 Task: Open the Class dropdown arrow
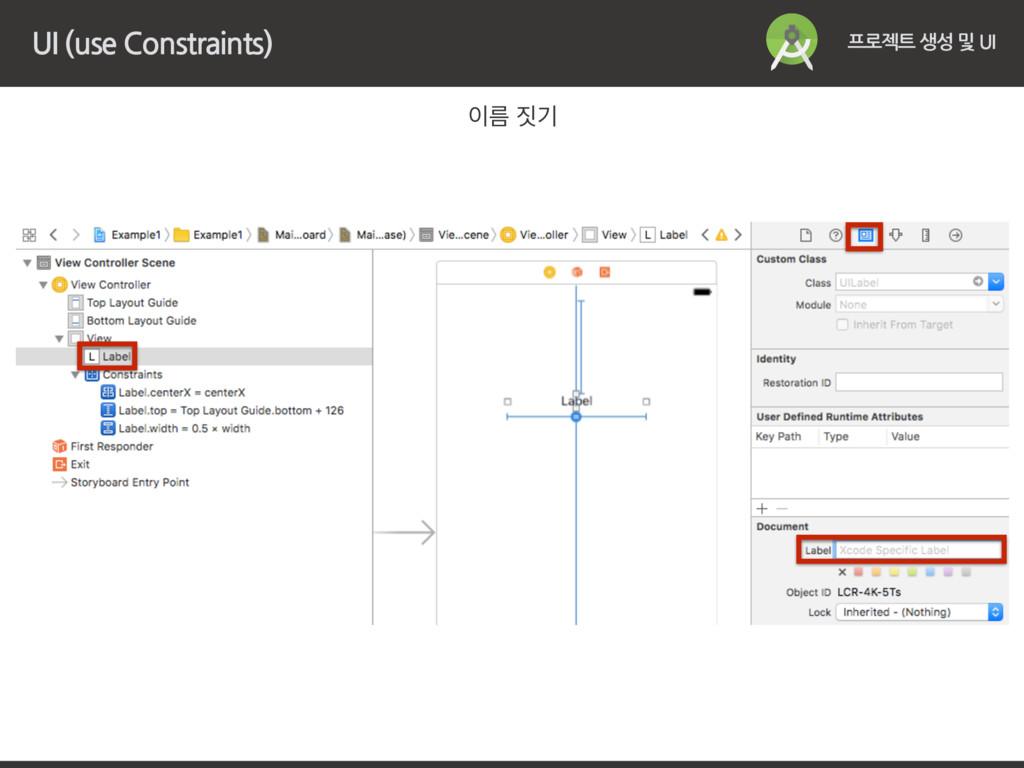point(996,282)
